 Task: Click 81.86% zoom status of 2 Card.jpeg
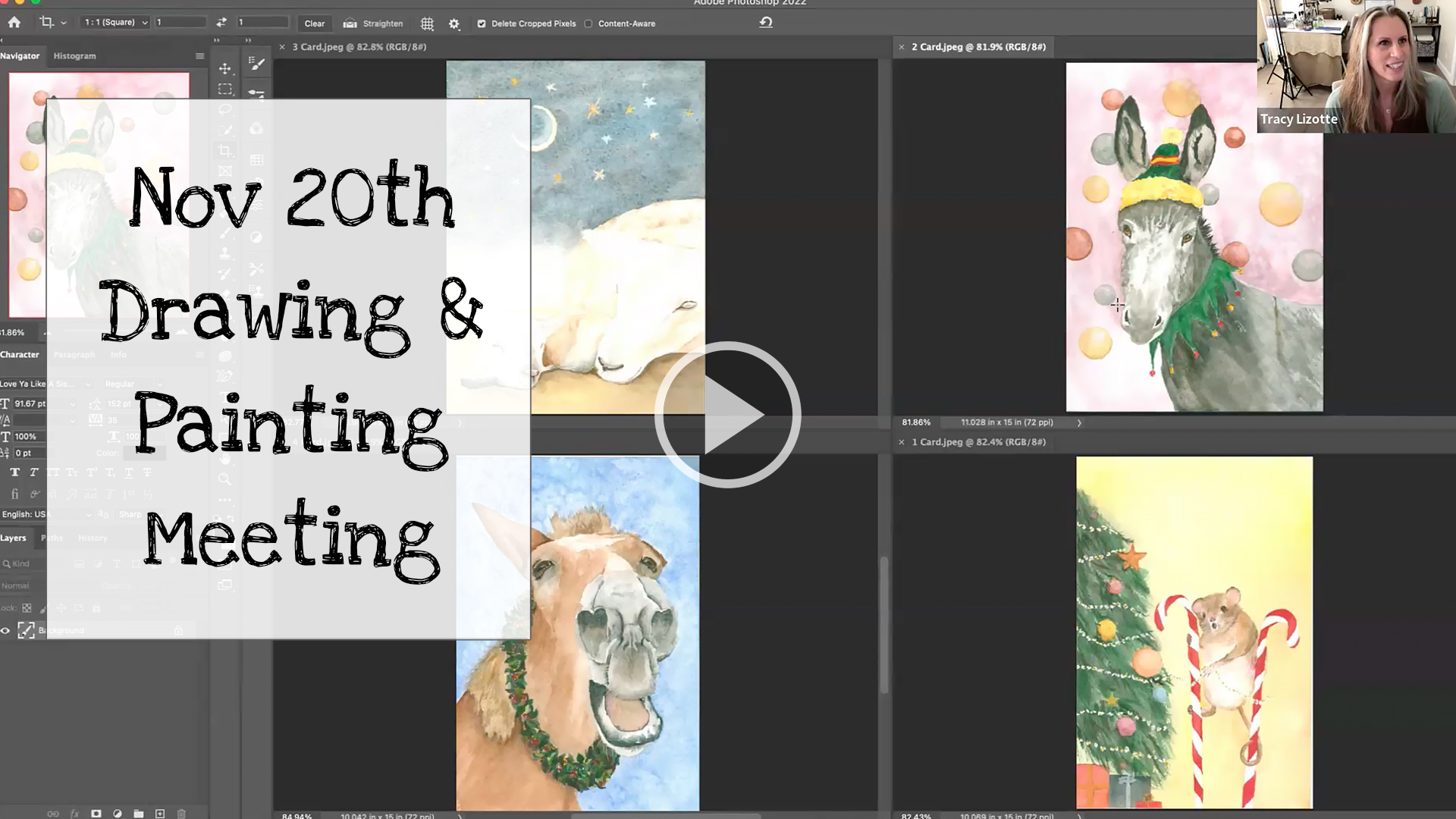916,422
